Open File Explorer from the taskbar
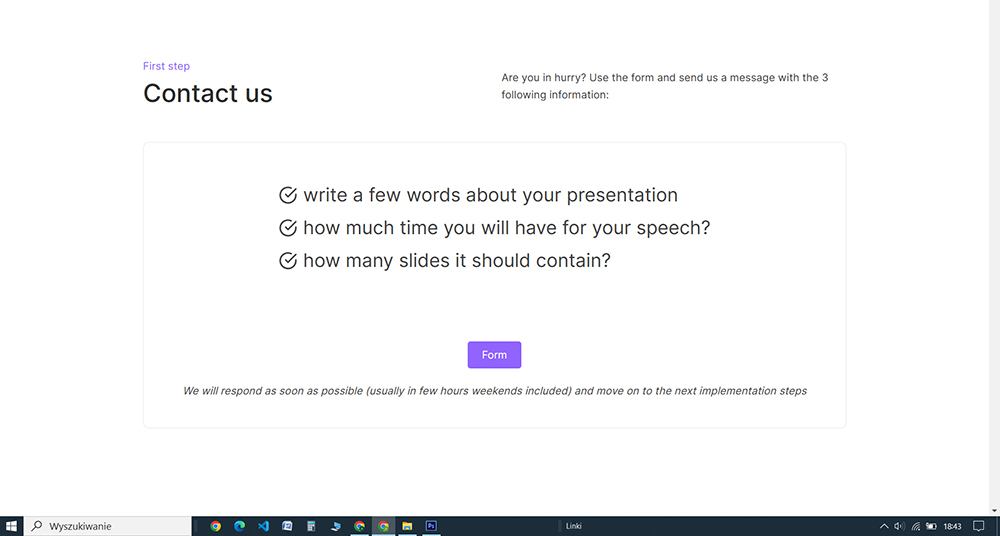 point(407,526)
